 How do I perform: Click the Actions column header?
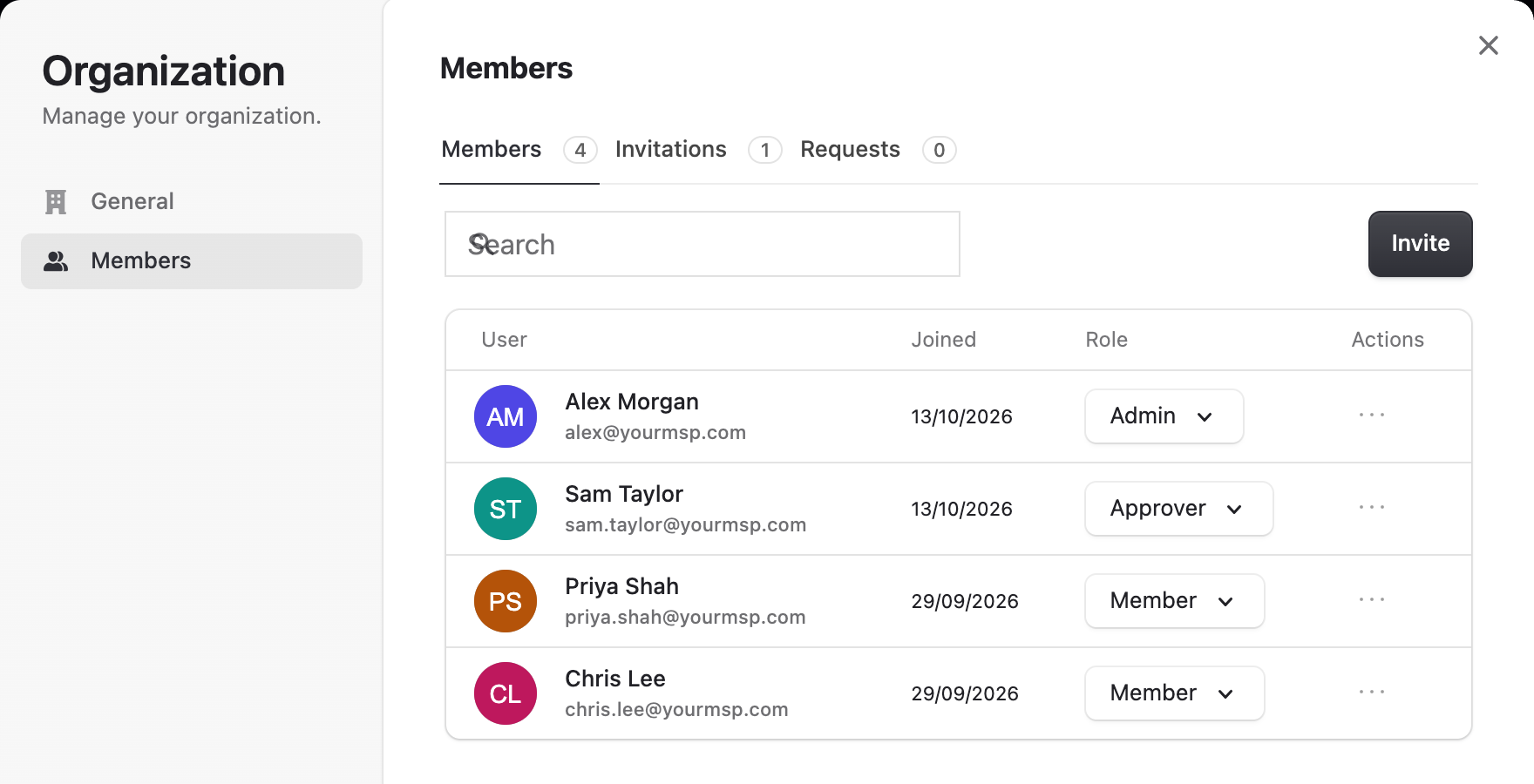click(x=1388, y=340)
